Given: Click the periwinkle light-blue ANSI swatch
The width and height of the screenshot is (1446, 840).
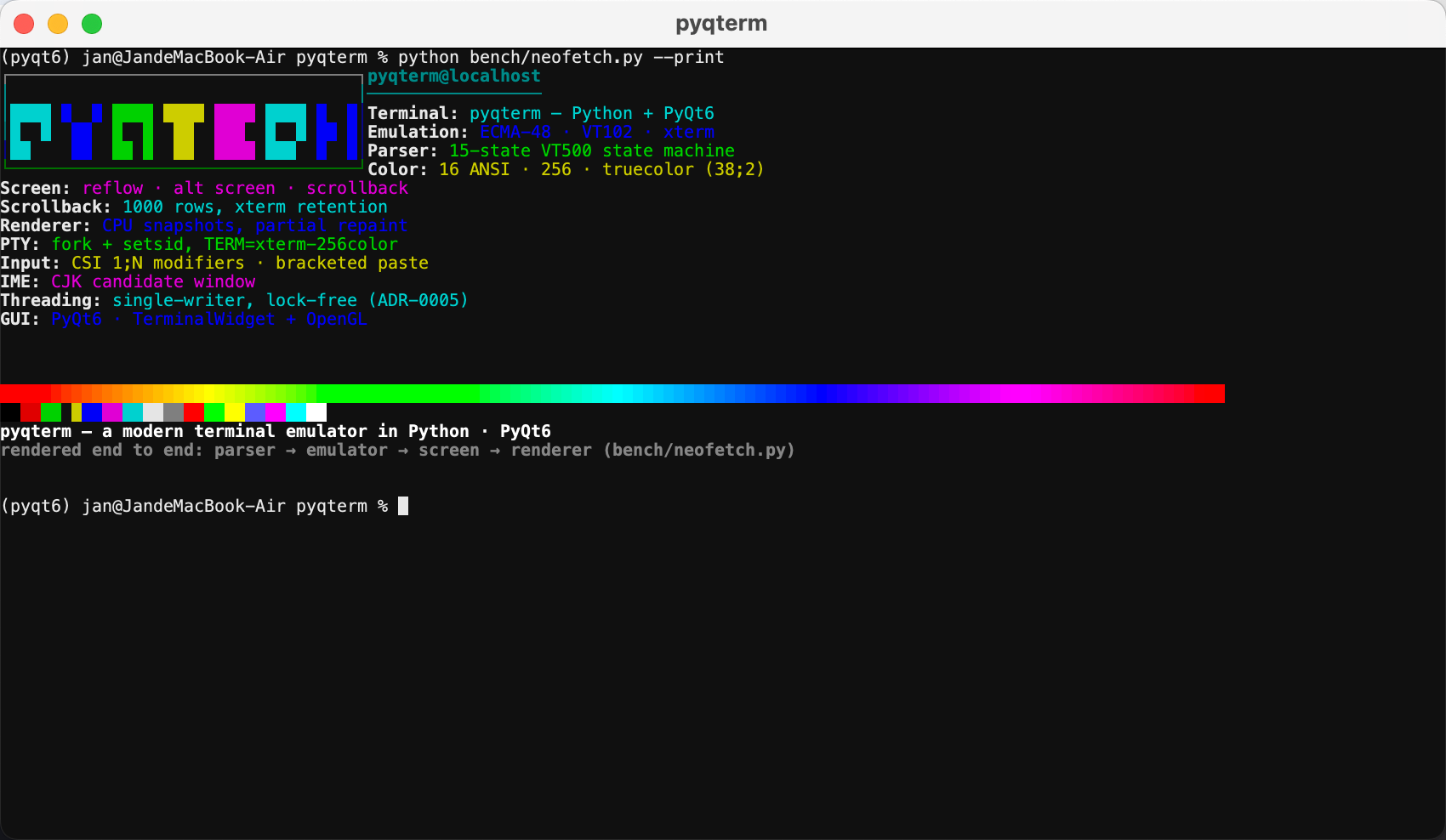Looking at the screenshot, I should click(255, 412).
